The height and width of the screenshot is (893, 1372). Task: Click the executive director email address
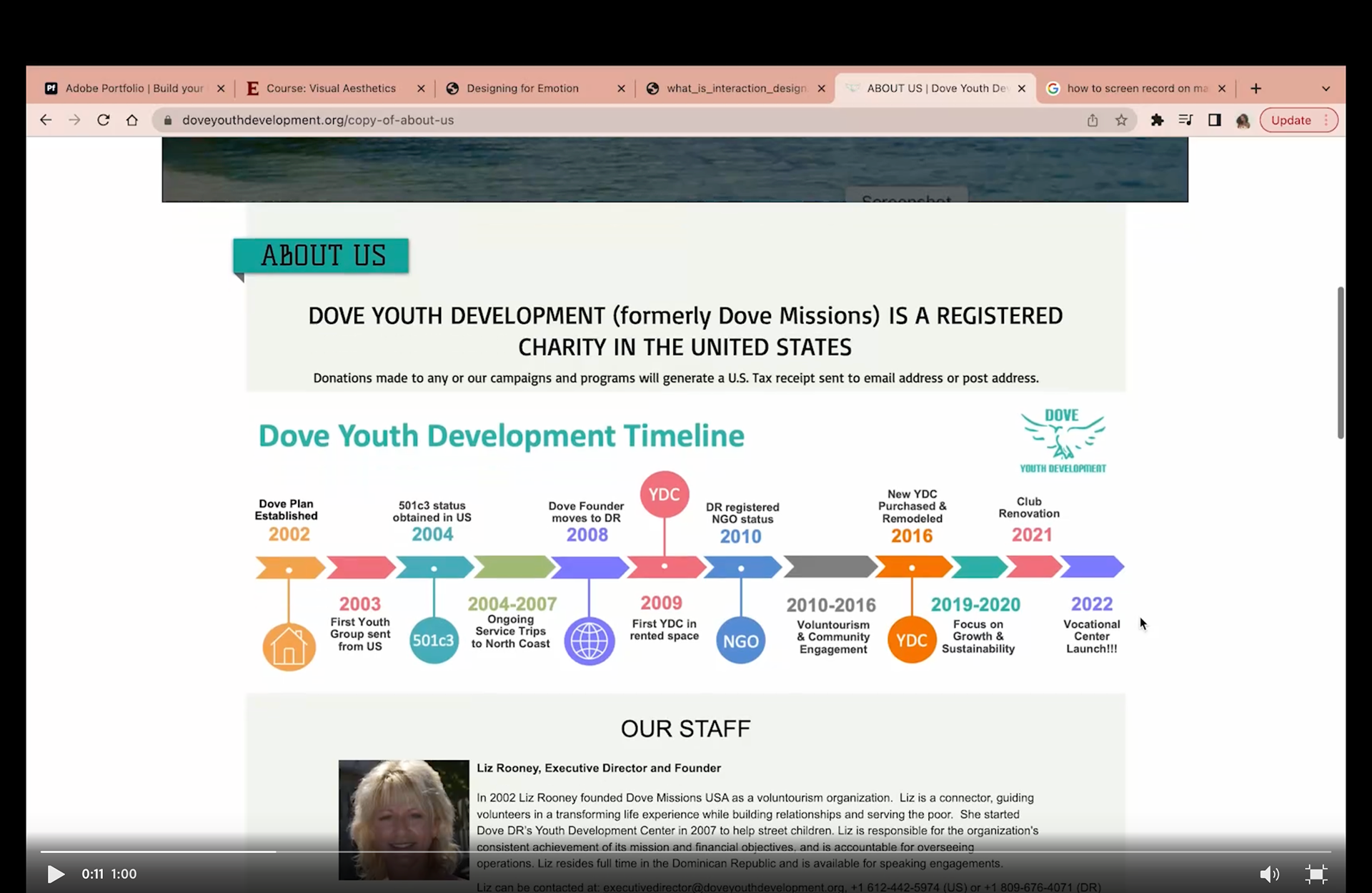724,887
